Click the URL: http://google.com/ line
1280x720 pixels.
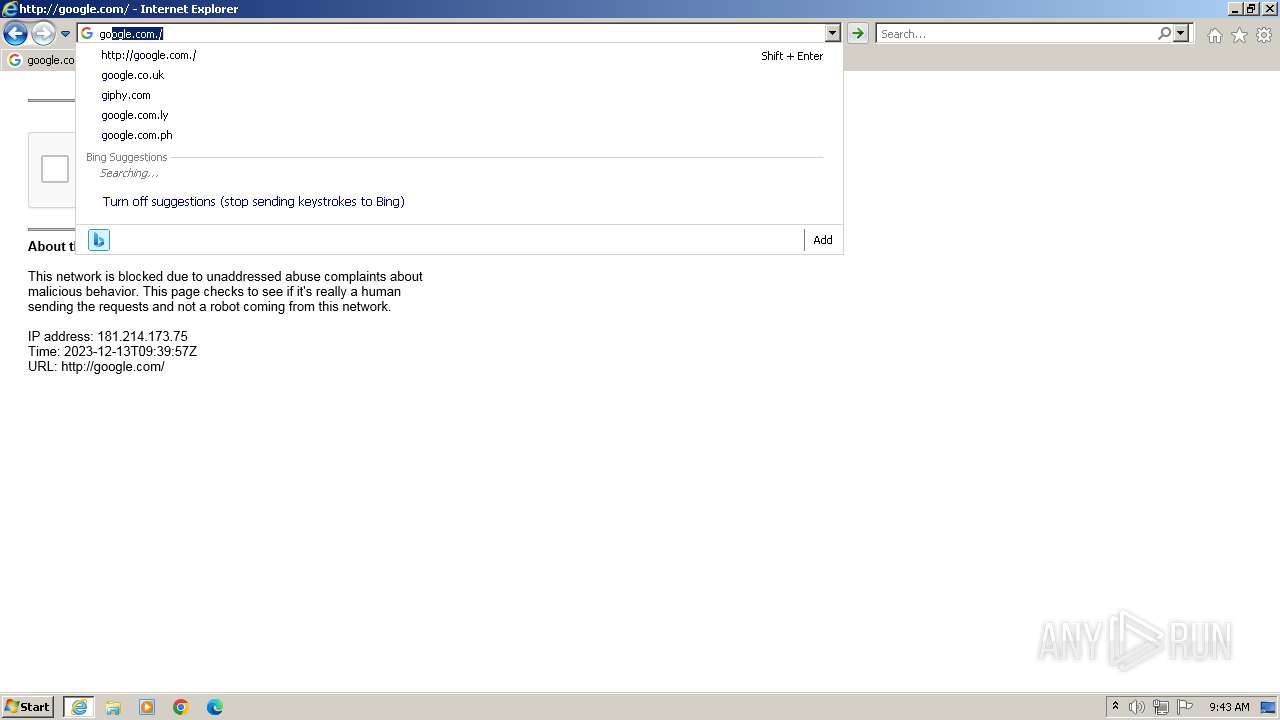(x=96, y=367)
